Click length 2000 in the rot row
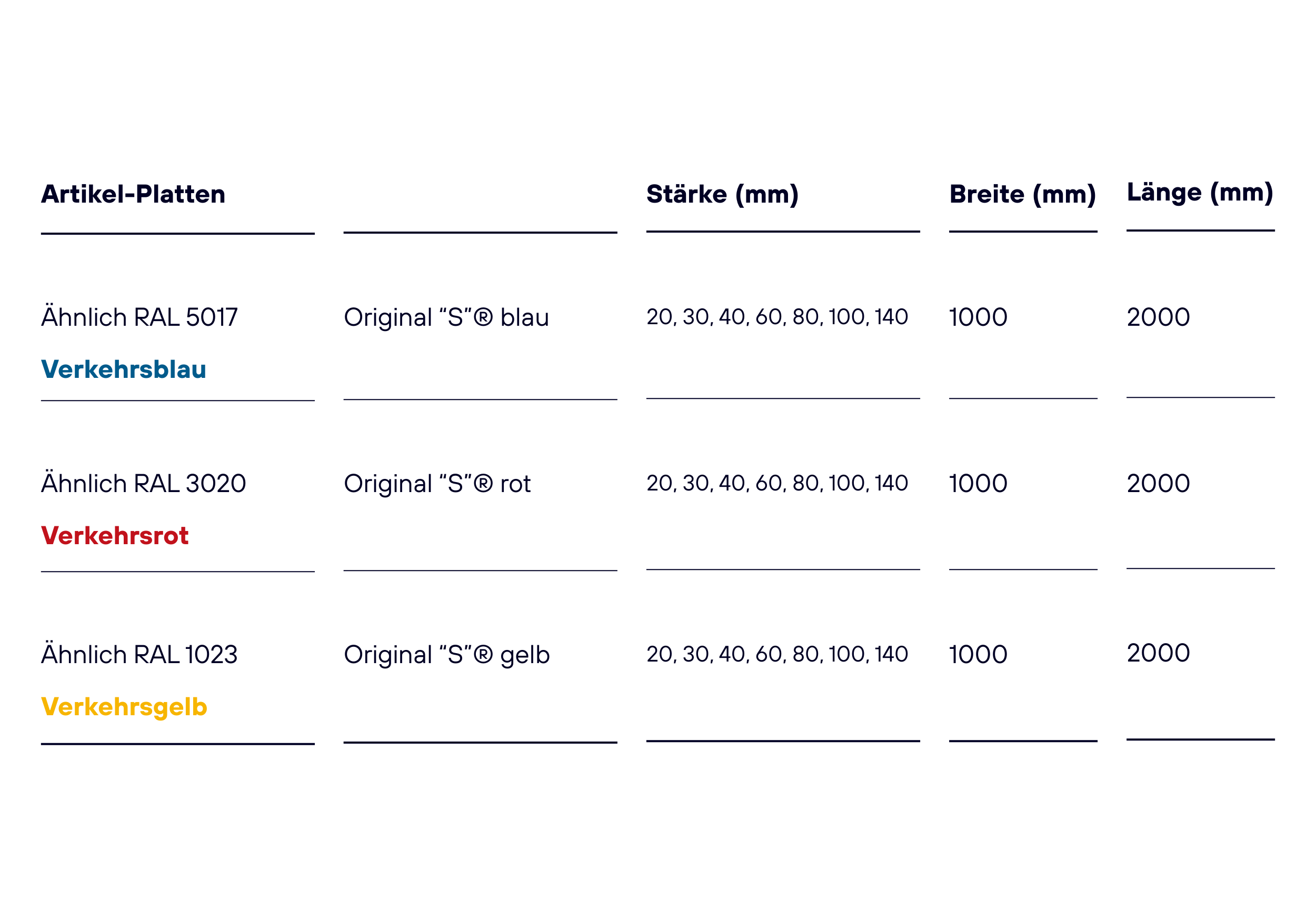Screen dimensions: 1316x921 (1159, 483)
